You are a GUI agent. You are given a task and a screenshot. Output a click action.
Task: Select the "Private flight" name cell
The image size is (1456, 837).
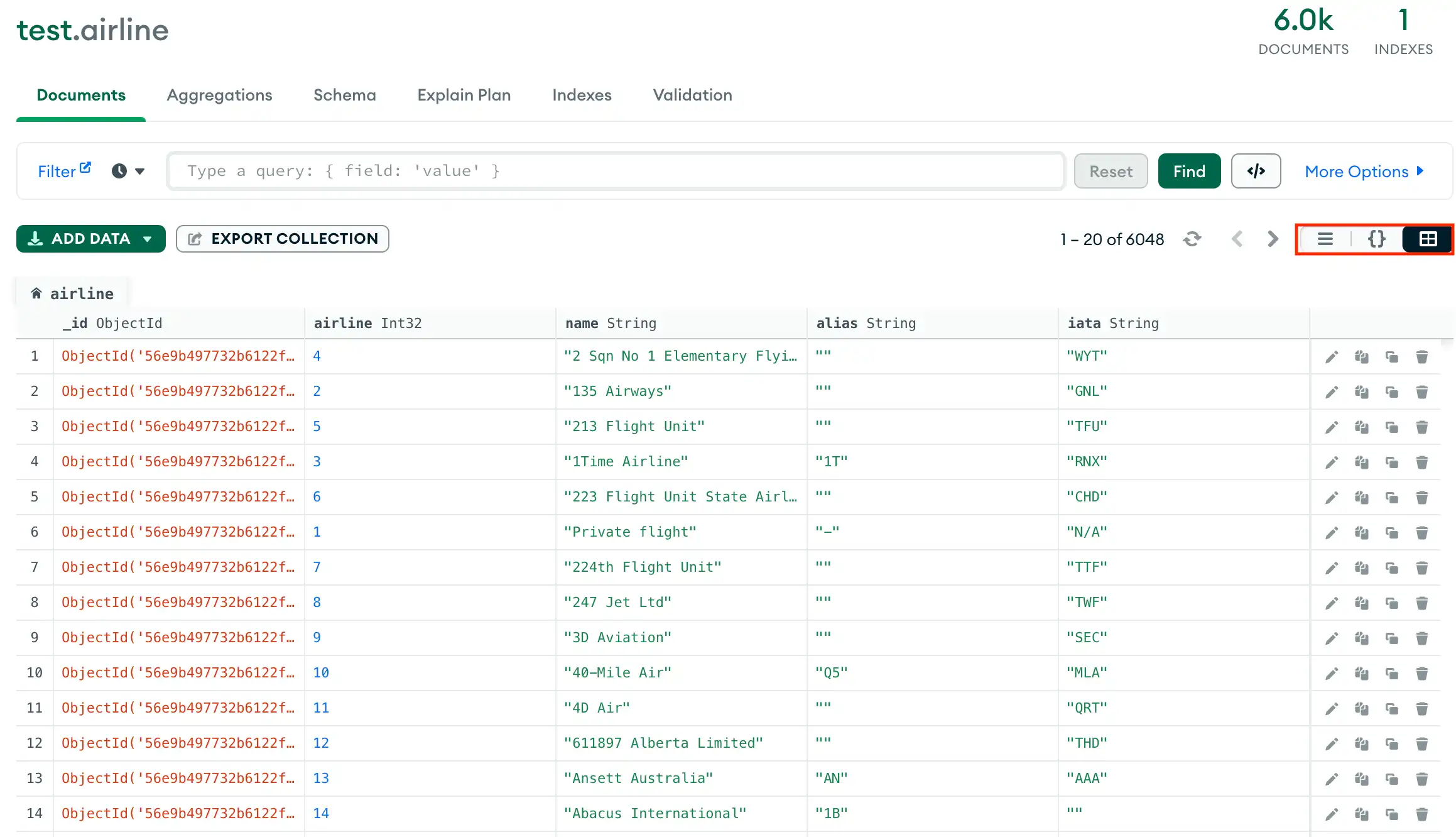coord(682,532)
